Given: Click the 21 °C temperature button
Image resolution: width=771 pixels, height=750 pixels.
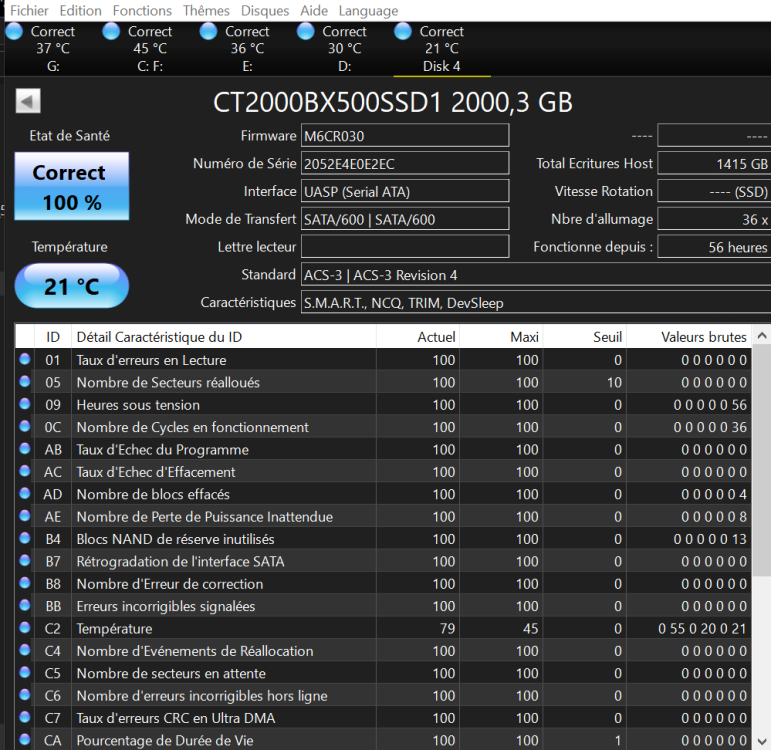Looking at the screenshot, I should pos(71,286).
